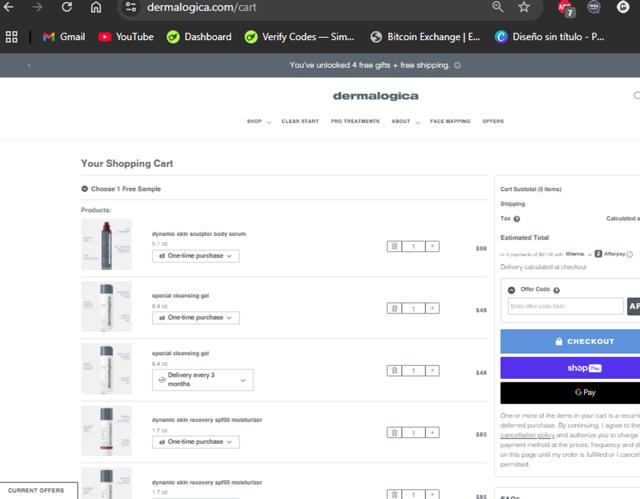Increase quantity of first spf50 moisturizer
The width and height of the screenshot is (640, 499).
click(432, 432)
